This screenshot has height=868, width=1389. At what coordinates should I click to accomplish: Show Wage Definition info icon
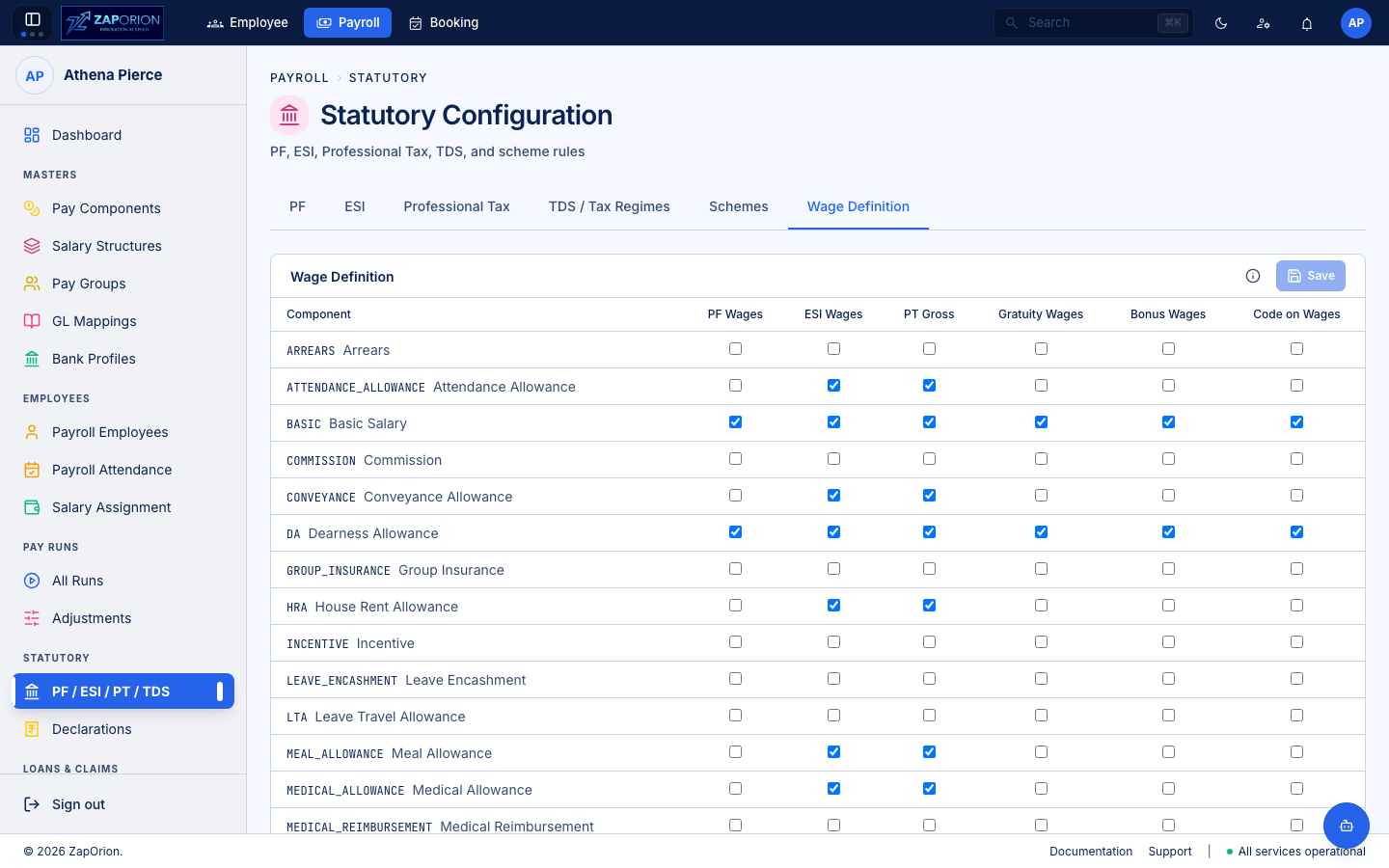1253,276
